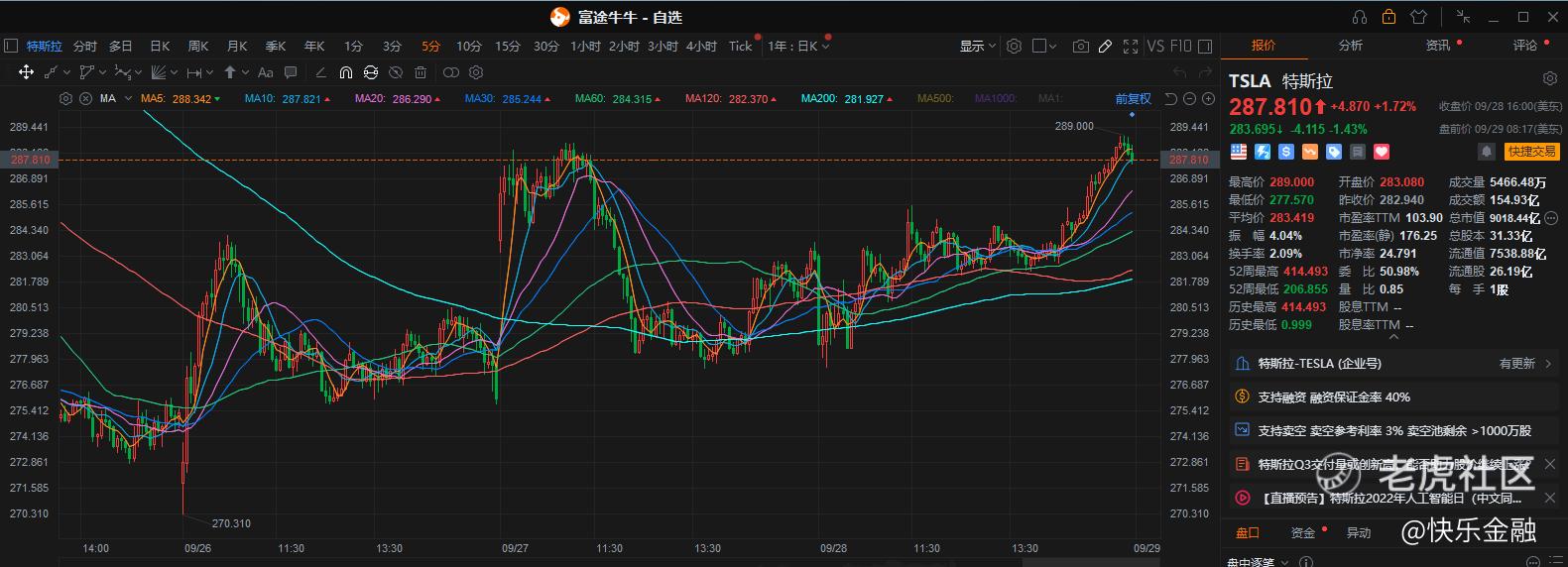The image size is (1568, 567).
Task: Open margin financing info 融资保证金率 40%
Action: click(1393, 397)
